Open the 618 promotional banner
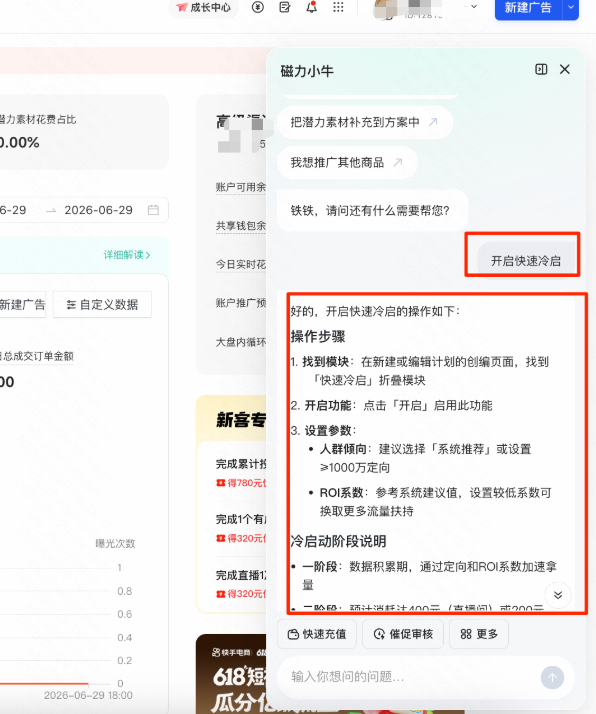The image size is (596, 714). (x=231, y=674)
